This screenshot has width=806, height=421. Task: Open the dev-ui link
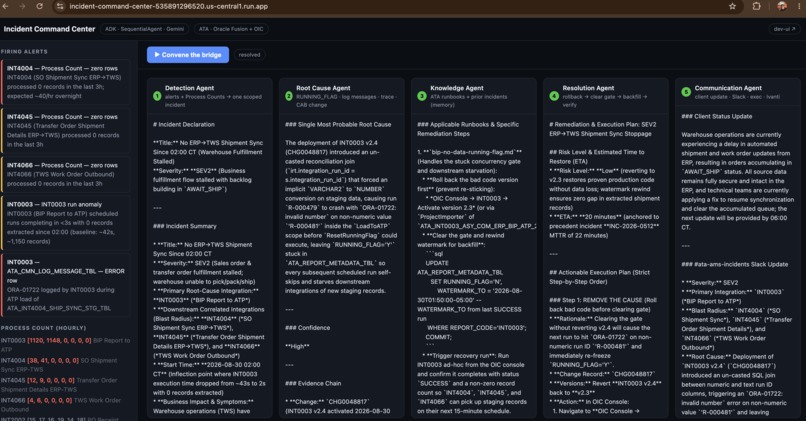784,29
